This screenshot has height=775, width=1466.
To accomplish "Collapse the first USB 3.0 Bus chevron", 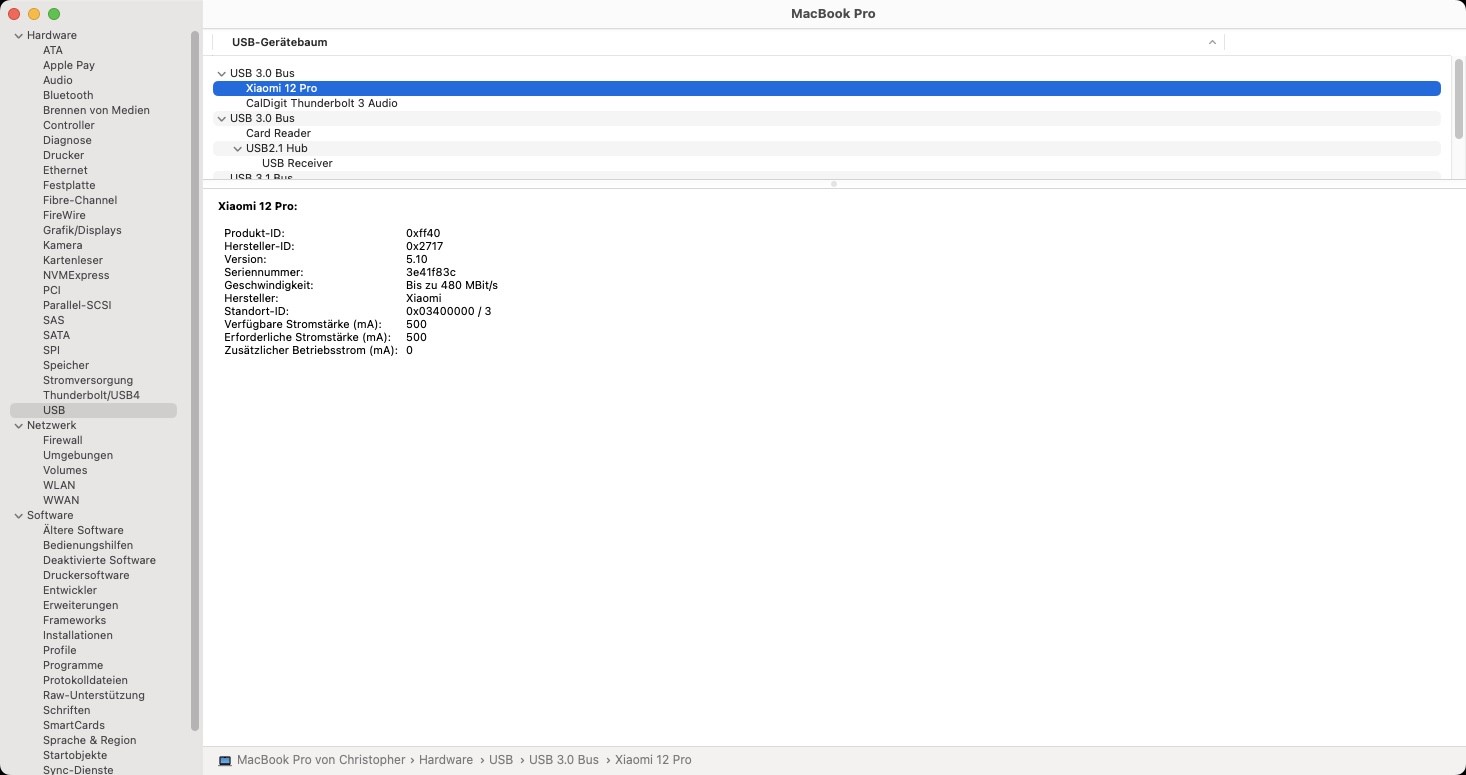I will (222, 74).
